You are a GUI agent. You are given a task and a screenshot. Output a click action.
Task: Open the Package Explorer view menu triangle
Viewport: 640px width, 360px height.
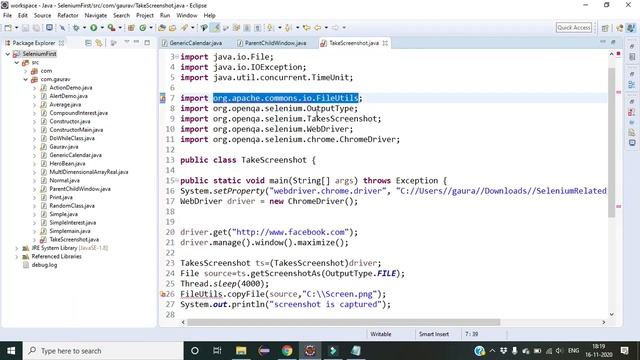(x=127, y=42)
